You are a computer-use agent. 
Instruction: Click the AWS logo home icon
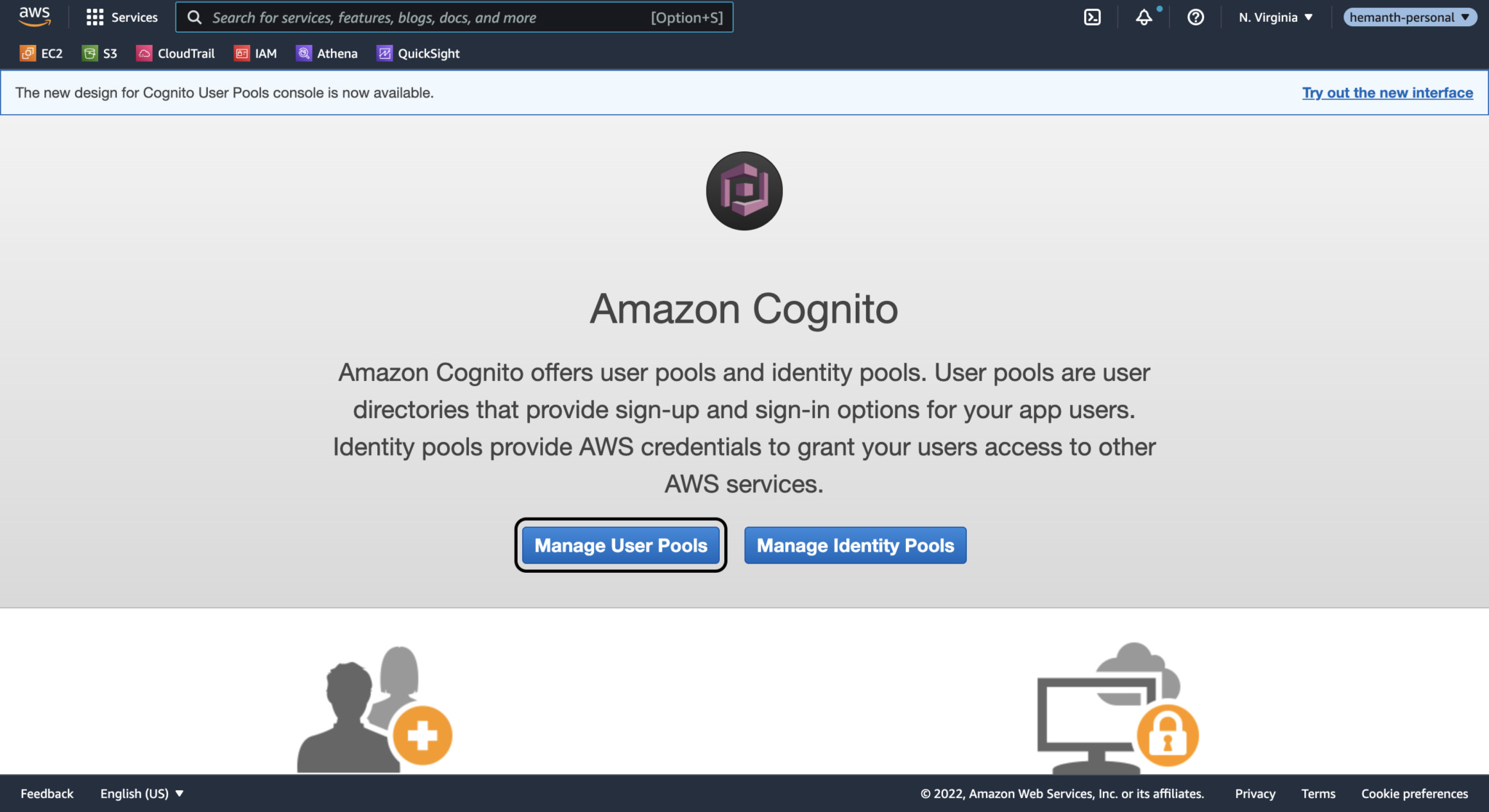coord(35,17)
